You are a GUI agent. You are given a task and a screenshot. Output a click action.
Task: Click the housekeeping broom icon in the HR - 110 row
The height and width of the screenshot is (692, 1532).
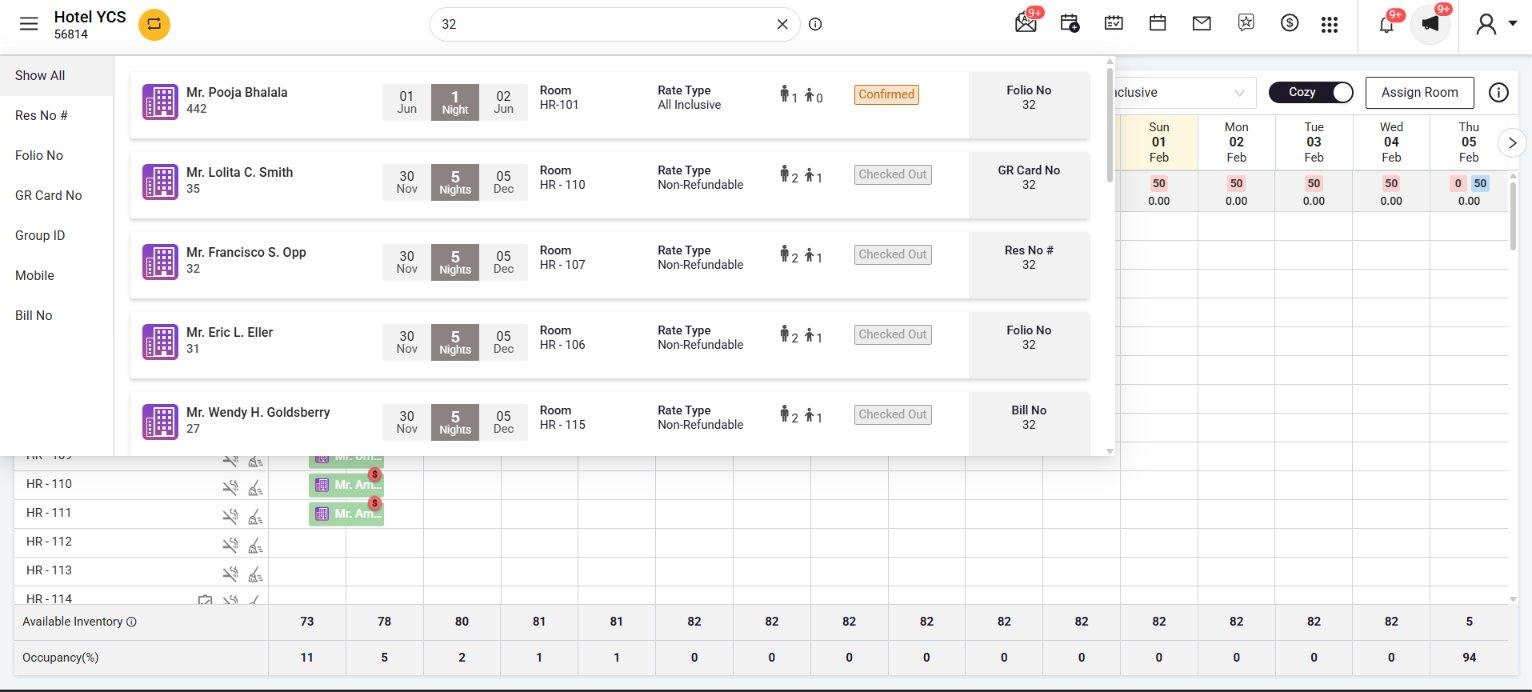(x=255, y=487)
